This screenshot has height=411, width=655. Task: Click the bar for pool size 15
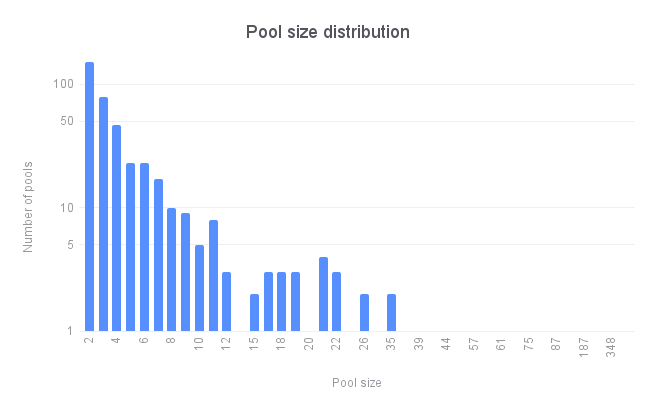254,313
